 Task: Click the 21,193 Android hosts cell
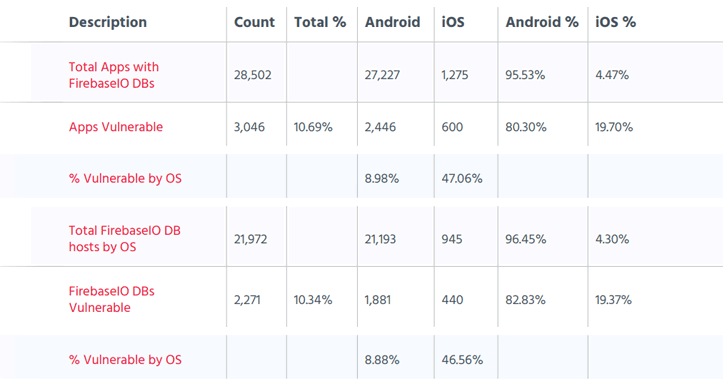pyautogui.click(x=380, y=239)
